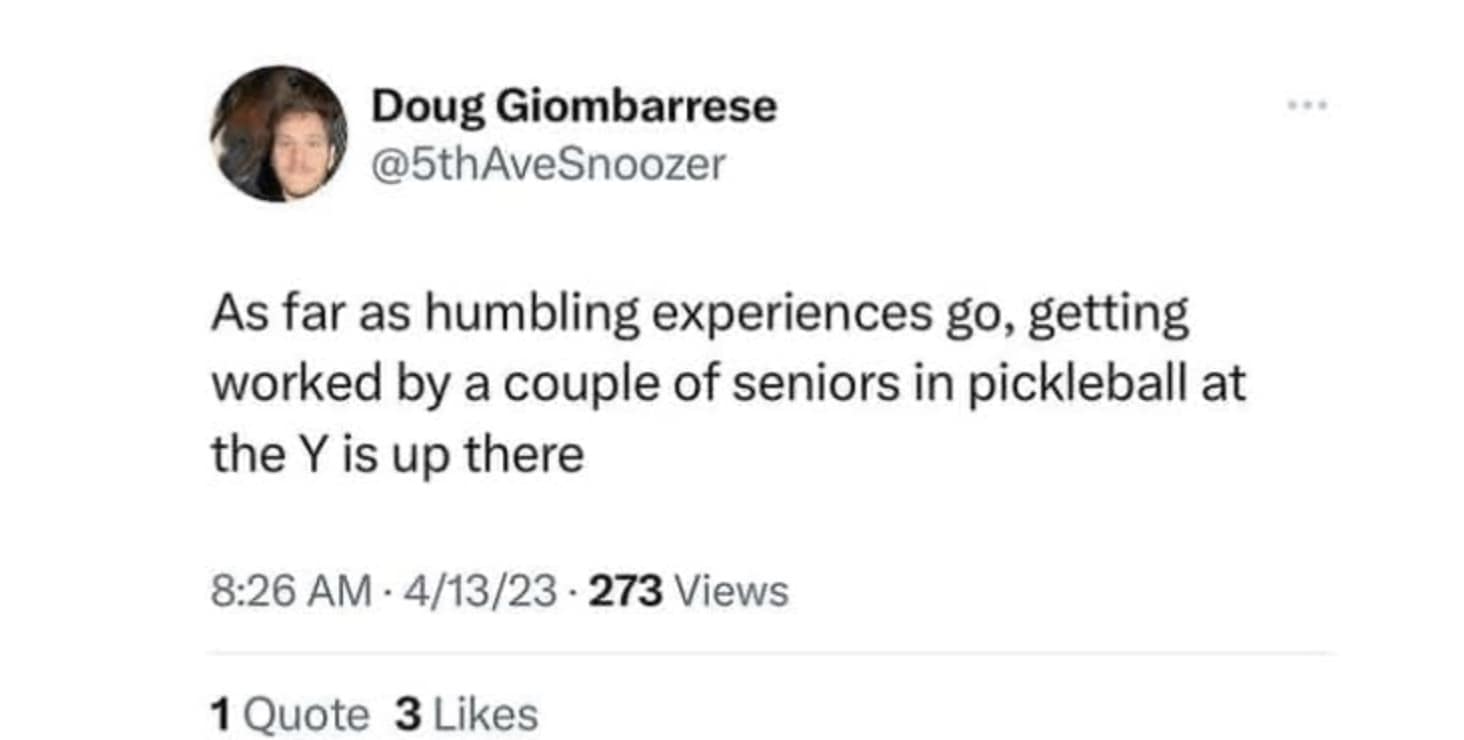This screenshot has width=1464, height=740.
Task: Click the word Likes under the divider
Action: pos(484,715)
